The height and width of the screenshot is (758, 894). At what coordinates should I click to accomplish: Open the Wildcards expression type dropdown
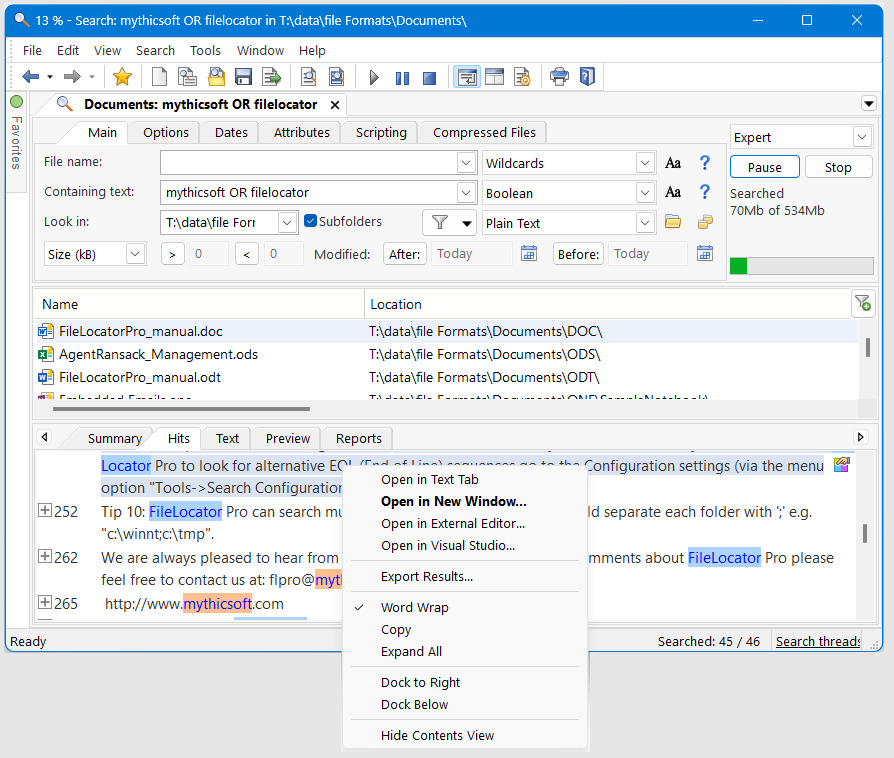pyautogui.click(x=644, y=163)
